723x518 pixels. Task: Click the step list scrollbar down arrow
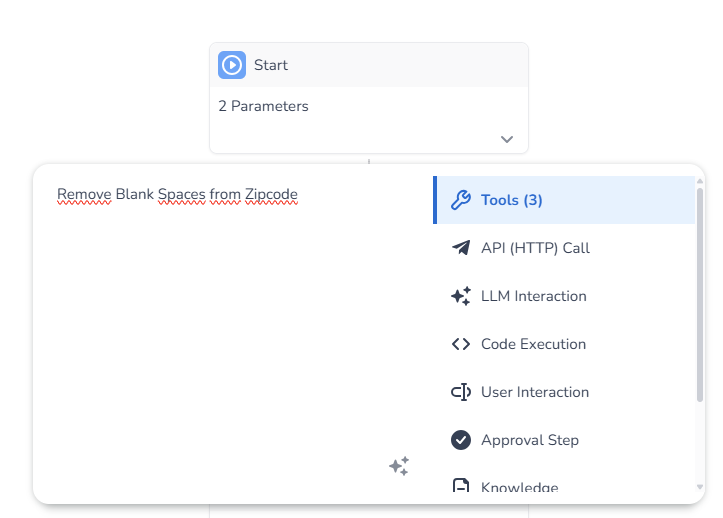(x=700, y=488)
